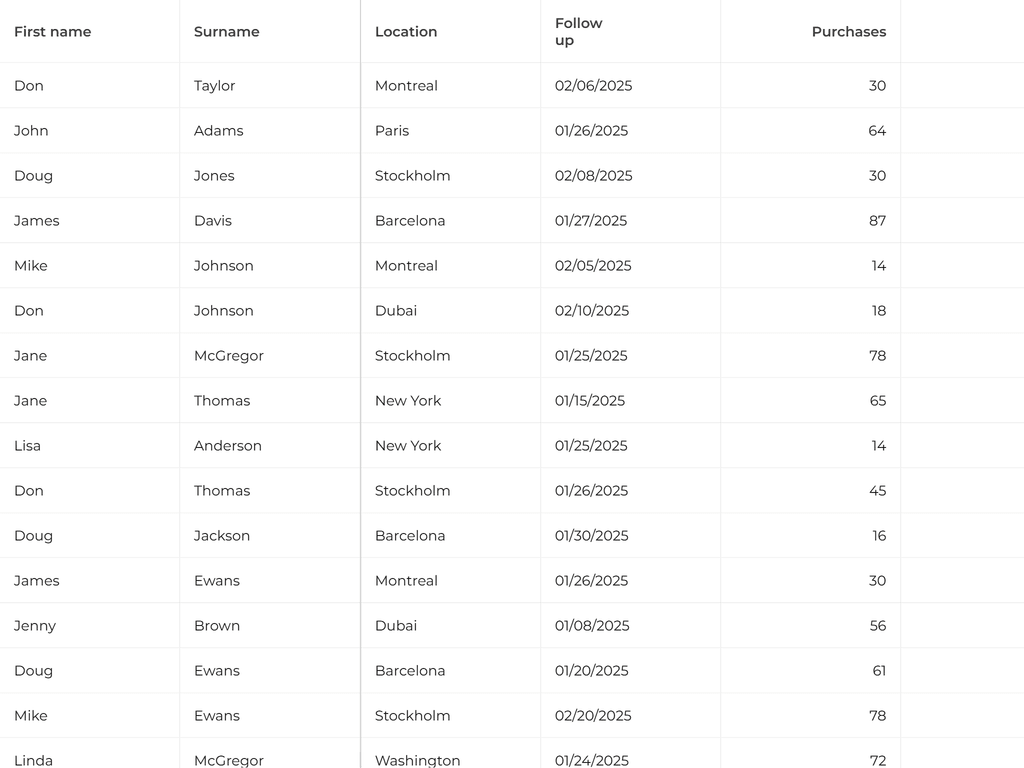Select the 02/20/2025 follow up date cell
Viewport: 1024px width, 768px height.
592,716
